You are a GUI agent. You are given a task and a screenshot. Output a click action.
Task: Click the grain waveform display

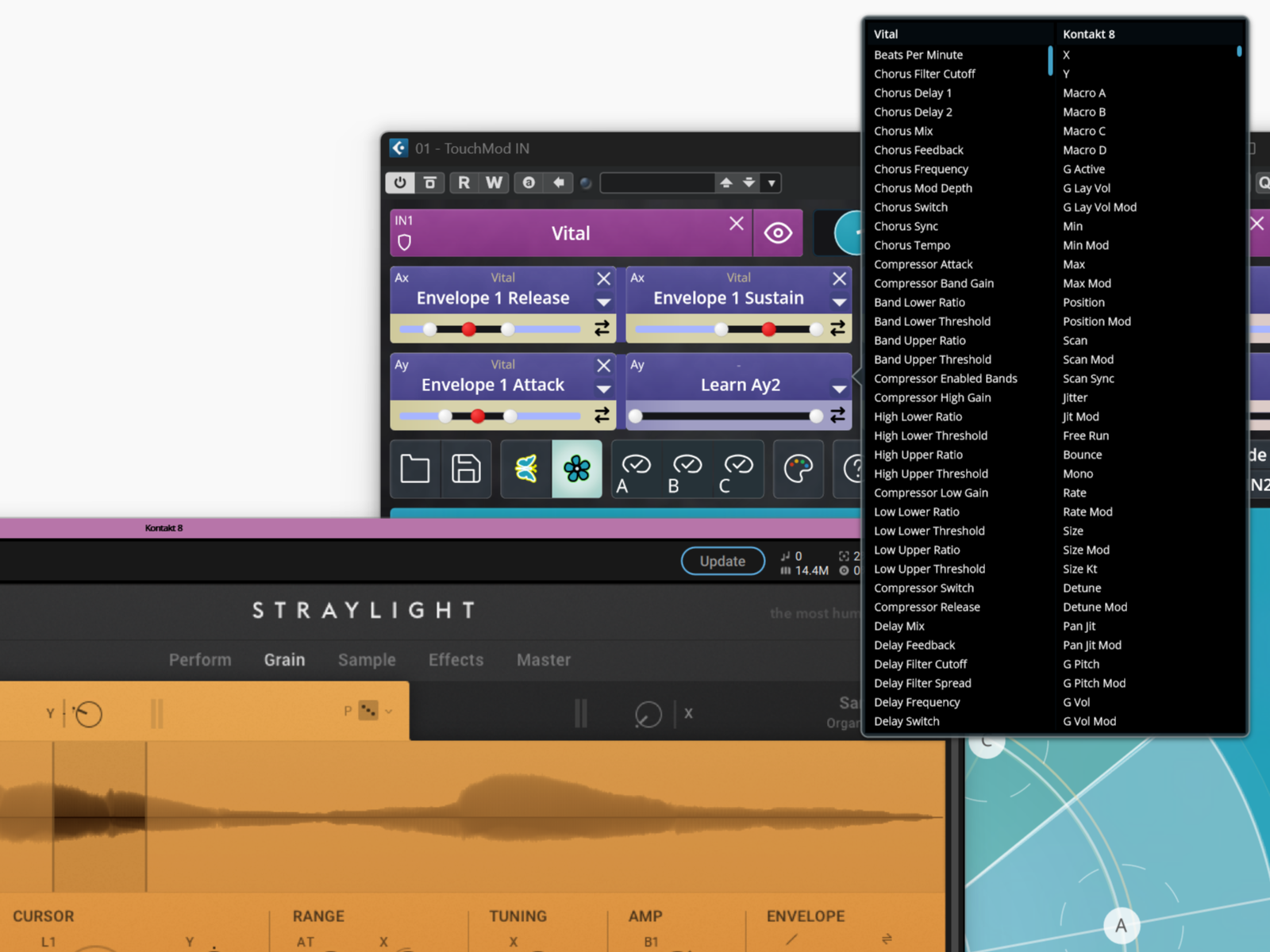pyautogui.click(x=473, y=817)
